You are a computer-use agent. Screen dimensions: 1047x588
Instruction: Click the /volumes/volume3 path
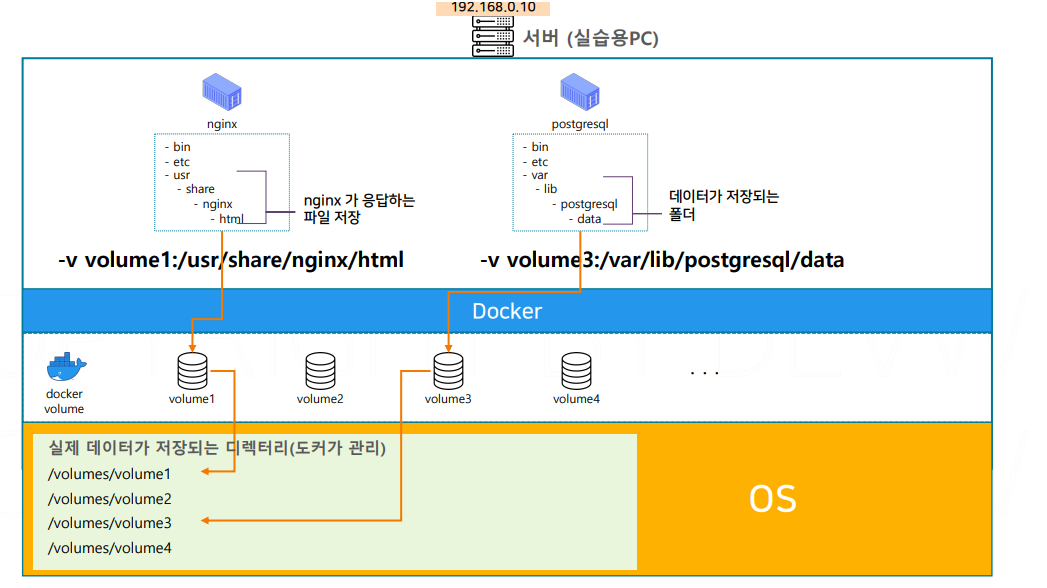click(x=110, y=523)
